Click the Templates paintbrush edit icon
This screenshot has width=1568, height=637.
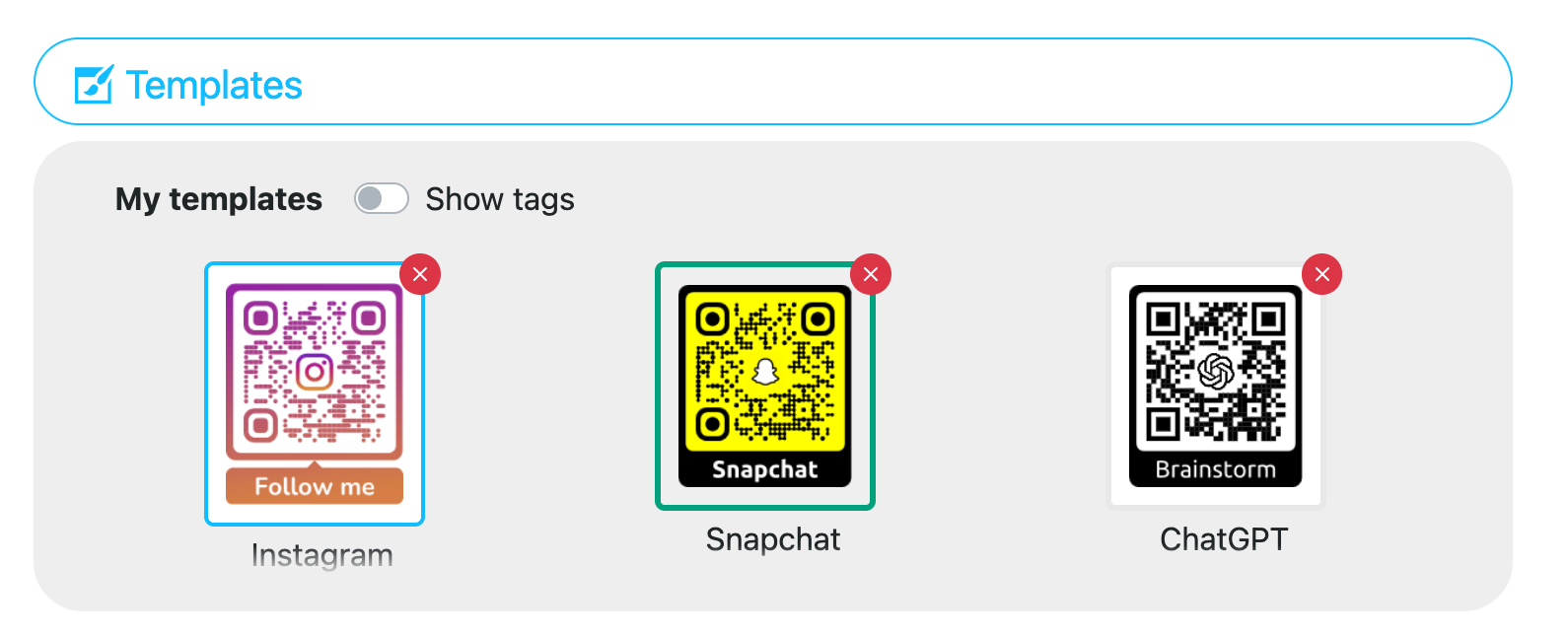click(95, 85)
